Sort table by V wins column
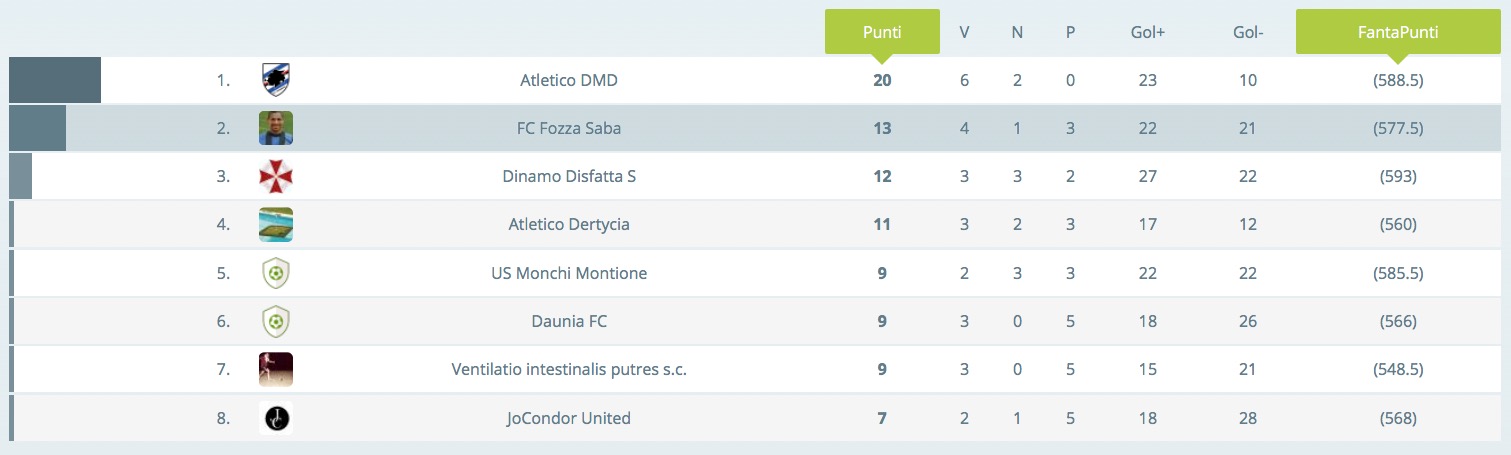Viewport: 1511px width, 455px height. (964, 32)
